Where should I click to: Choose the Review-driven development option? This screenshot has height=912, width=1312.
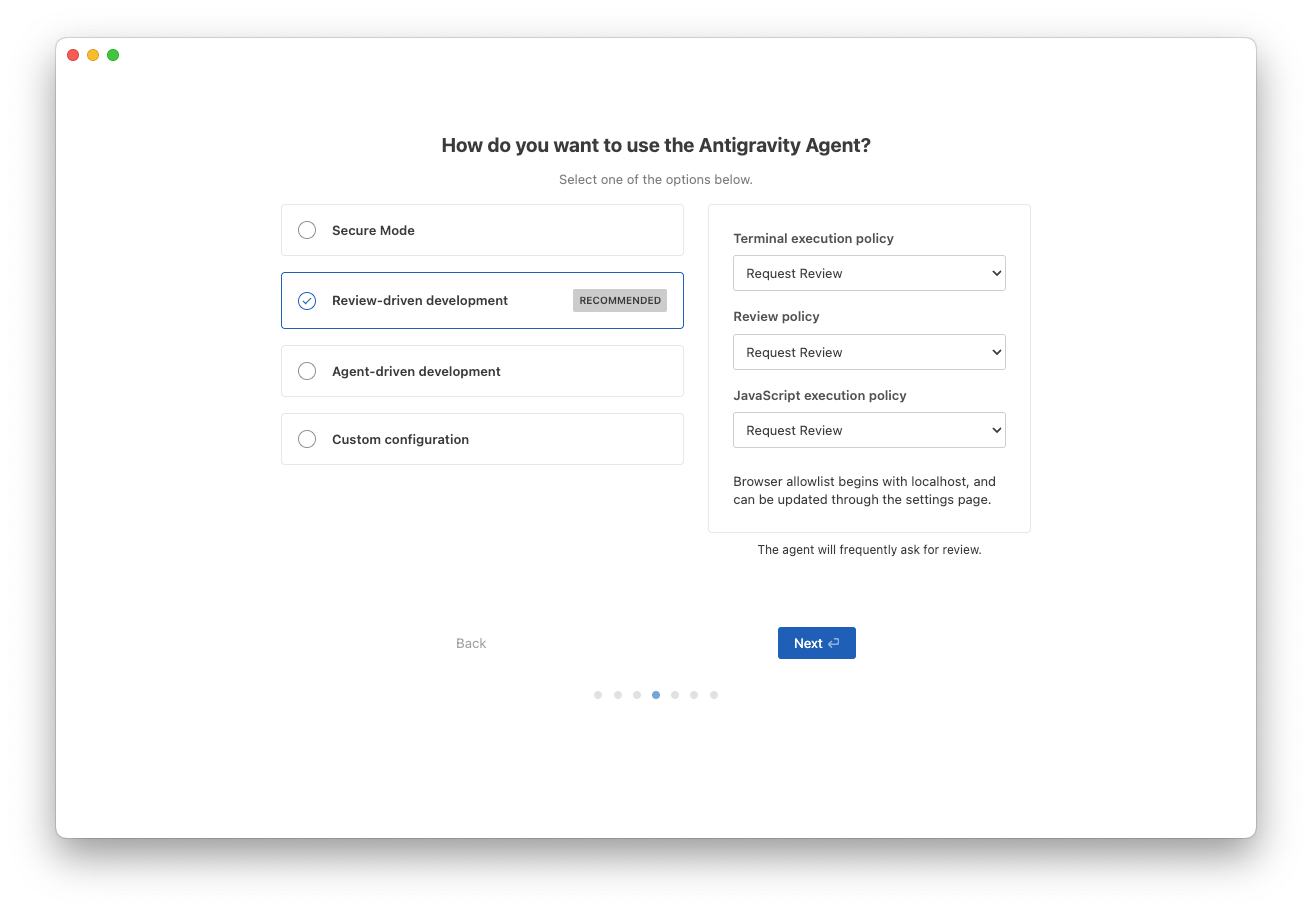pyautogui.click(x=307, y=301)
